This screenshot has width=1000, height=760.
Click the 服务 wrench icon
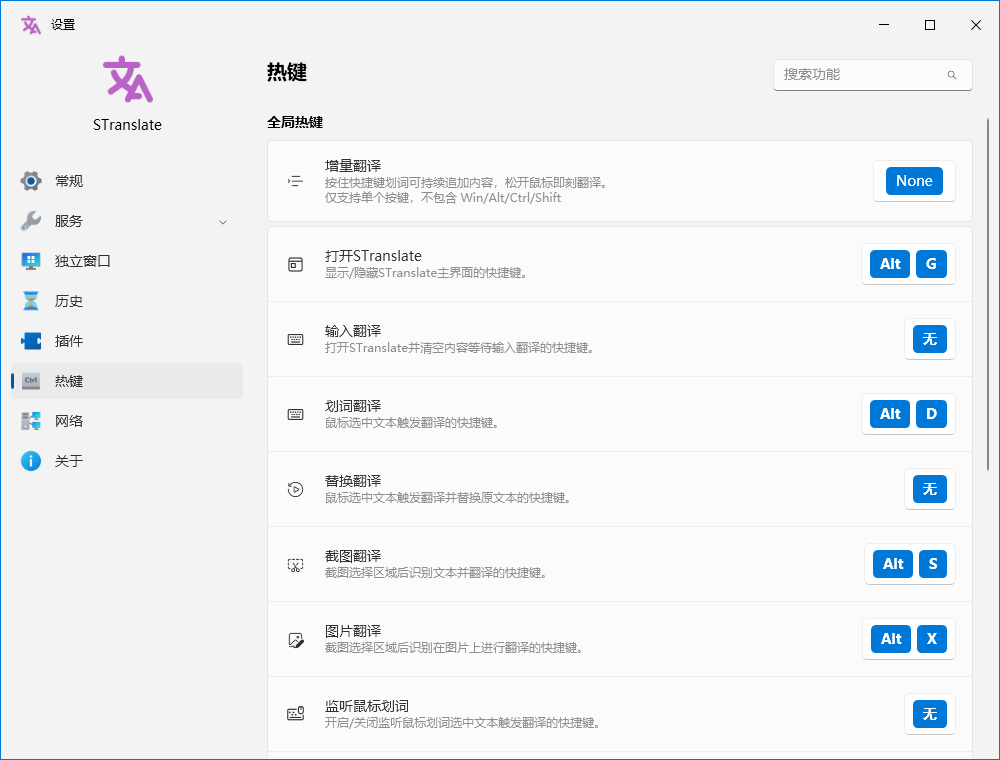31,221
